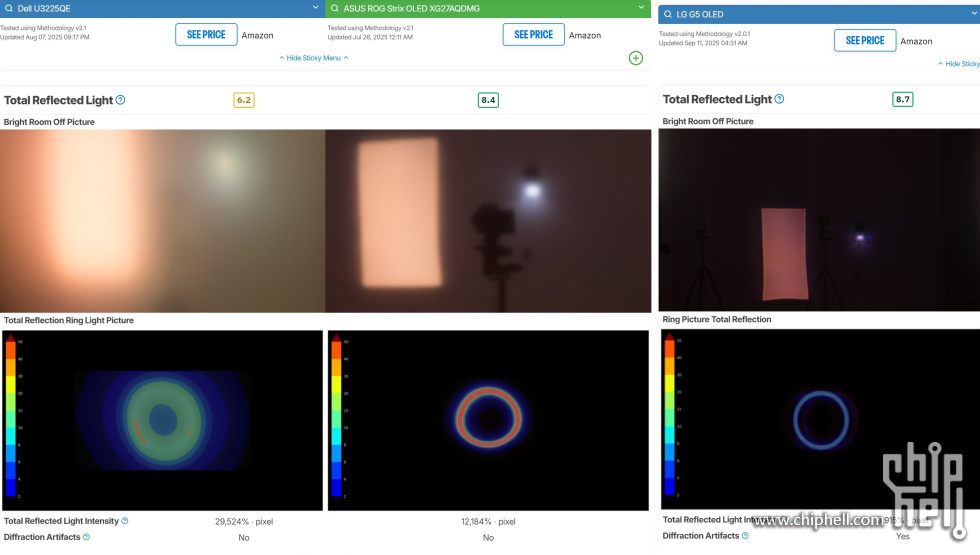The image size is (980, 555).
Task: Click SEE PRICE for the ASUS ROG Strix
Action: click(533, 34)
